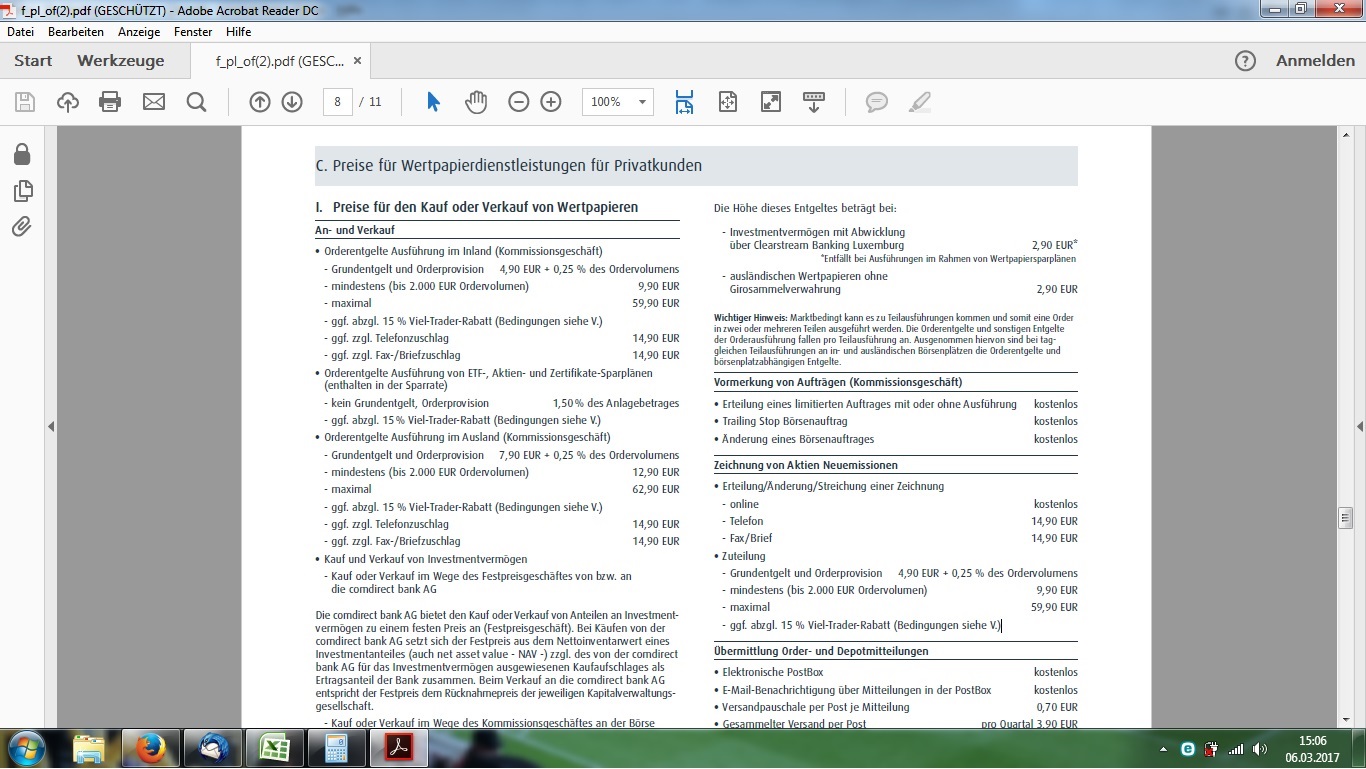Click the 'An- und Verkauf' subheading
The width and height of the screenshot is (1366, 769).
point(355,230)
